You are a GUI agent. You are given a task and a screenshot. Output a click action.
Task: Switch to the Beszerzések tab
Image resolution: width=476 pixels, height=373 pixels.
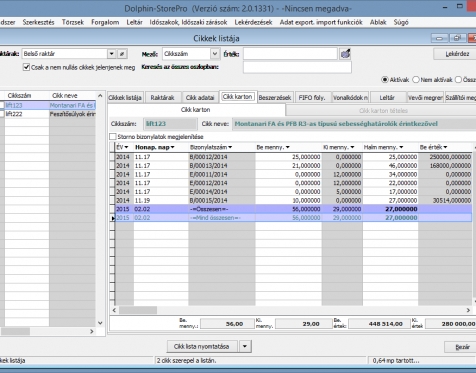[x=275, y=98]
